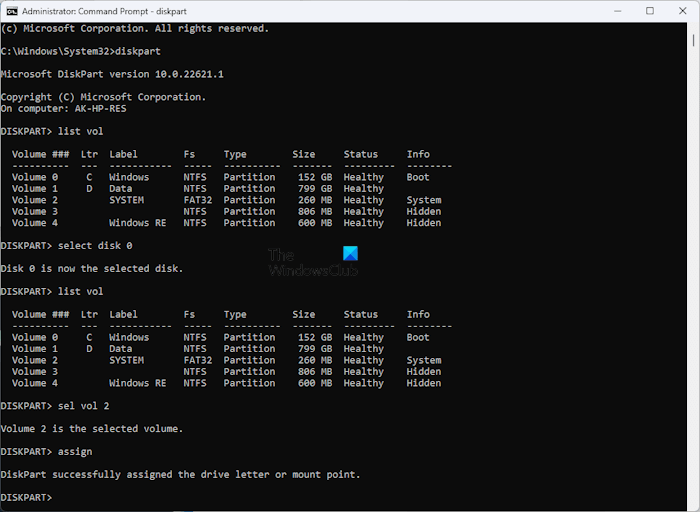
Task: Click '600 MB' size in the second table
Action: (315, 383)
